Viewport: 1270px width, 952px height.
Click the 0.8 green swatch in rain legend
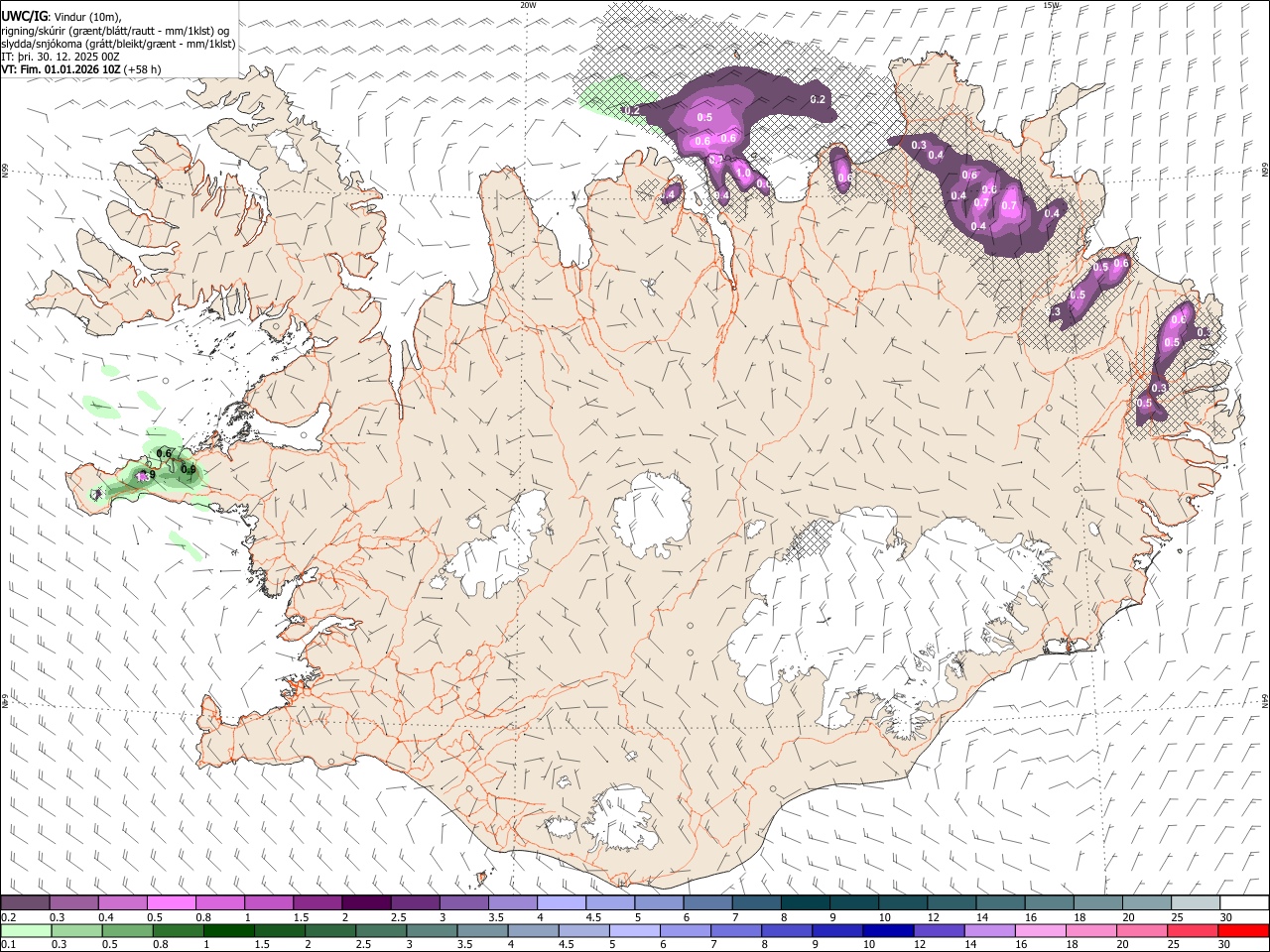pos(178,930)
